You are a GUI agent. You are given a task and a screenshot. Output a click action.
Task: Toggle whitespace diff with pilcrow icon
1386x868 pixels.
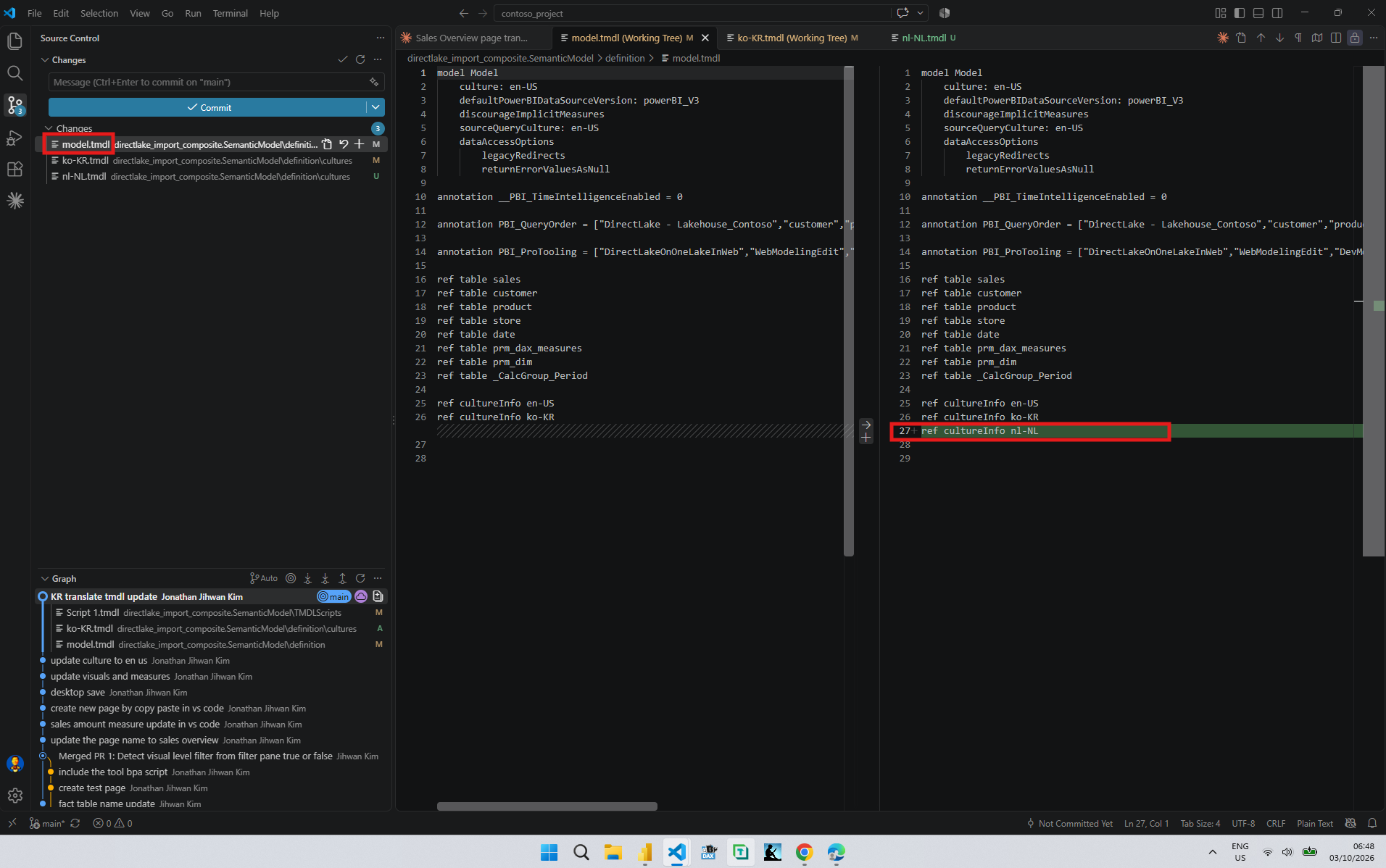pyautogui.click(x=1298, y=38)
